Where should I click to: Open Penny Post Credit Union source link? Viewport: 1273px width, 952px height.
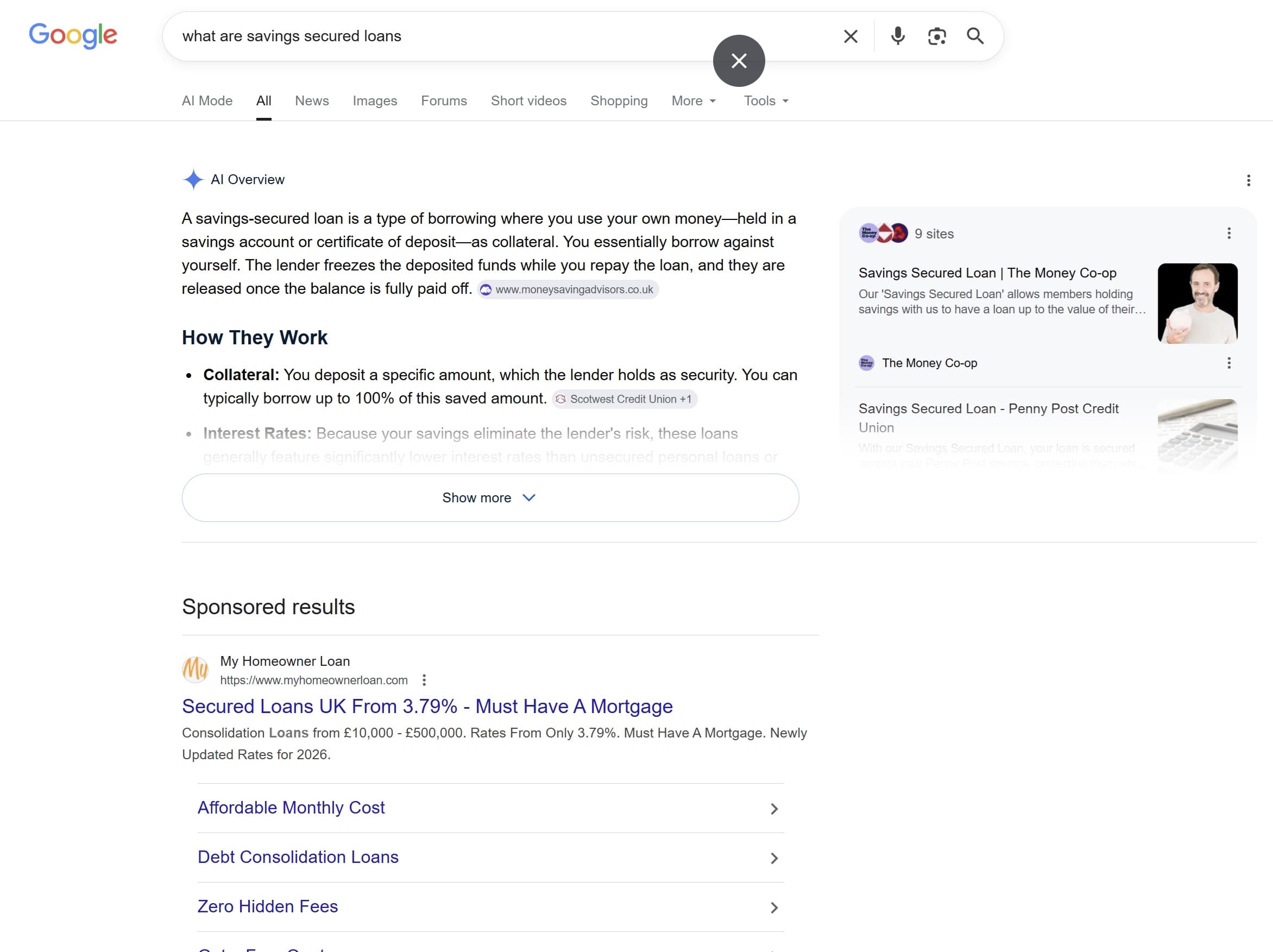coord(988,418)
